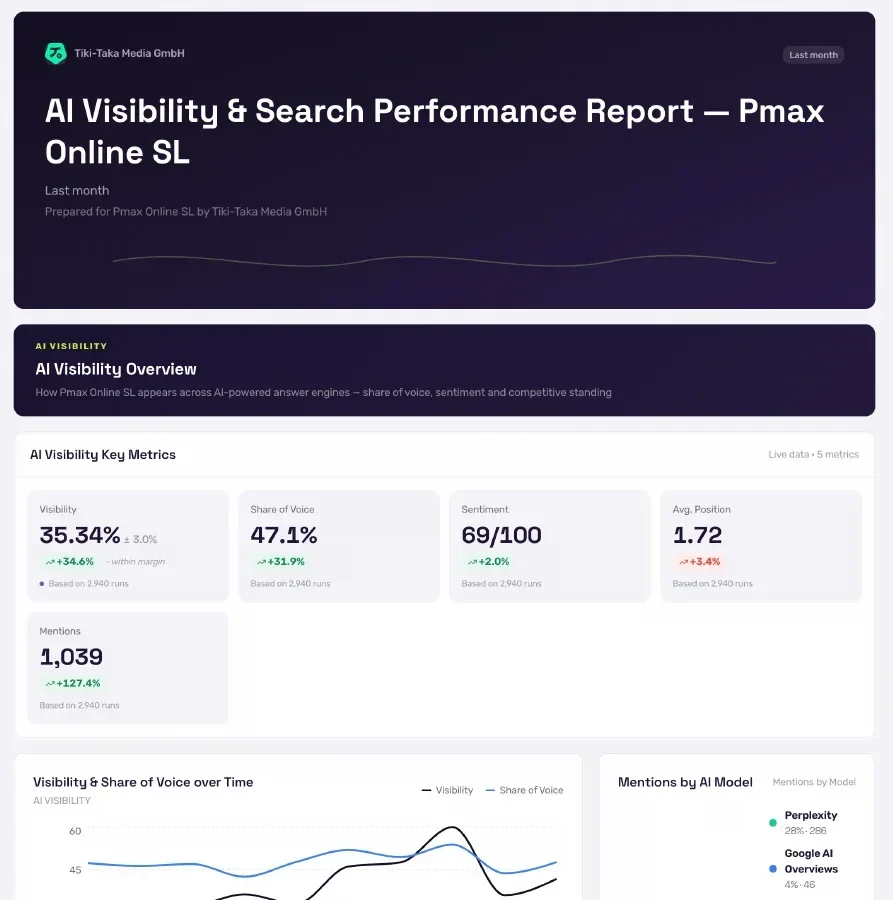Click the "Mentions by Model" label
The height and width of the screenshot is (900, 893).
814,782
